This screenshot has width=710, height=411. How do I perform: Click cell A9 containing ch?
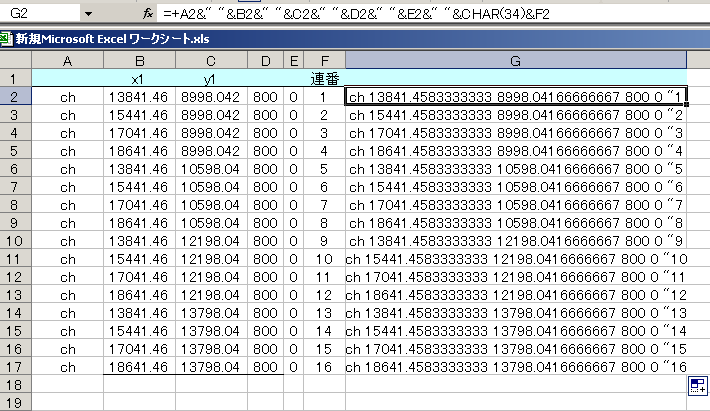coord(68,223)
